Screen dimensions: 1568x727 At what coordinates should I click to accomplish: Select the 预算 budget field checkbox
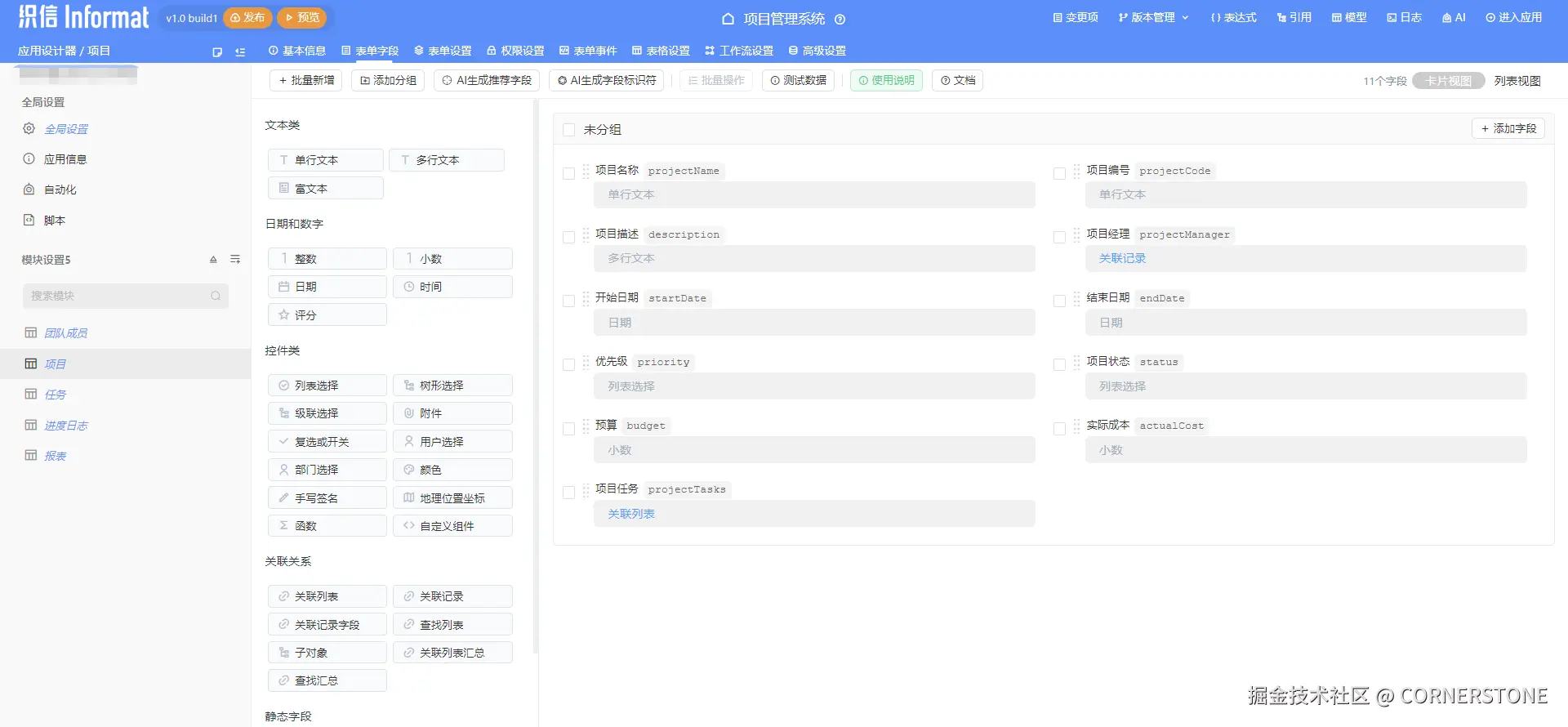[x=569, y=428]
